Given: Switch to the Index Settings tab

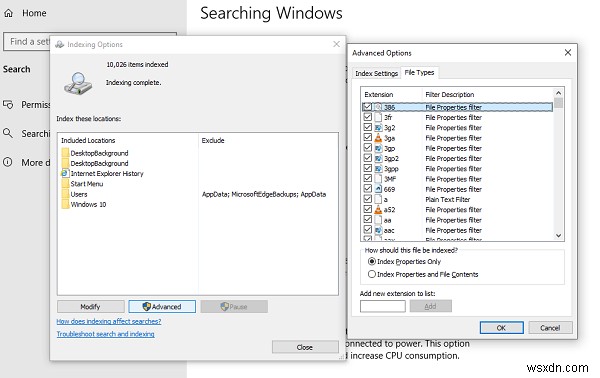Looking at the screenshot, I should pos(376,73).
